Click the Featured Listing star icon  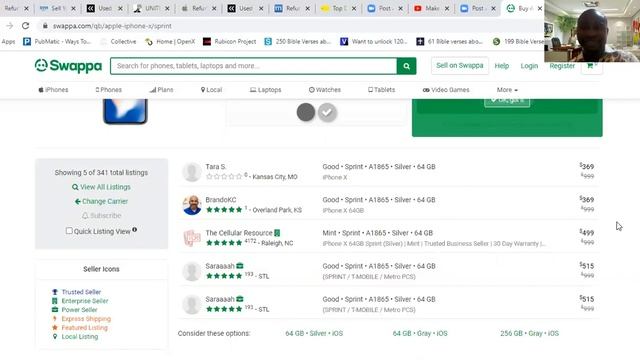(55, 327)
